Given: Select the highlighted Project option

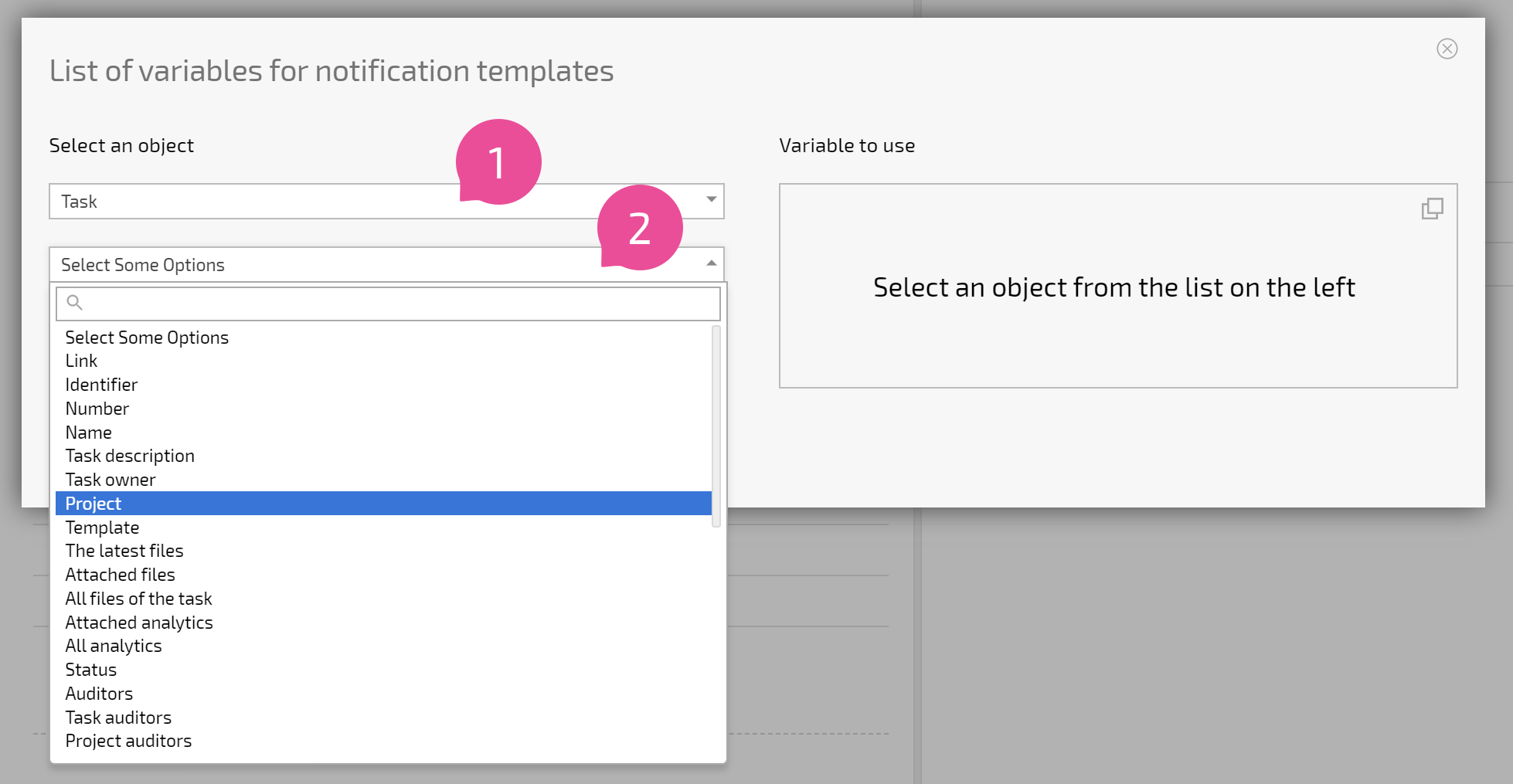Looking at the screenshot, I should [383, 504].
